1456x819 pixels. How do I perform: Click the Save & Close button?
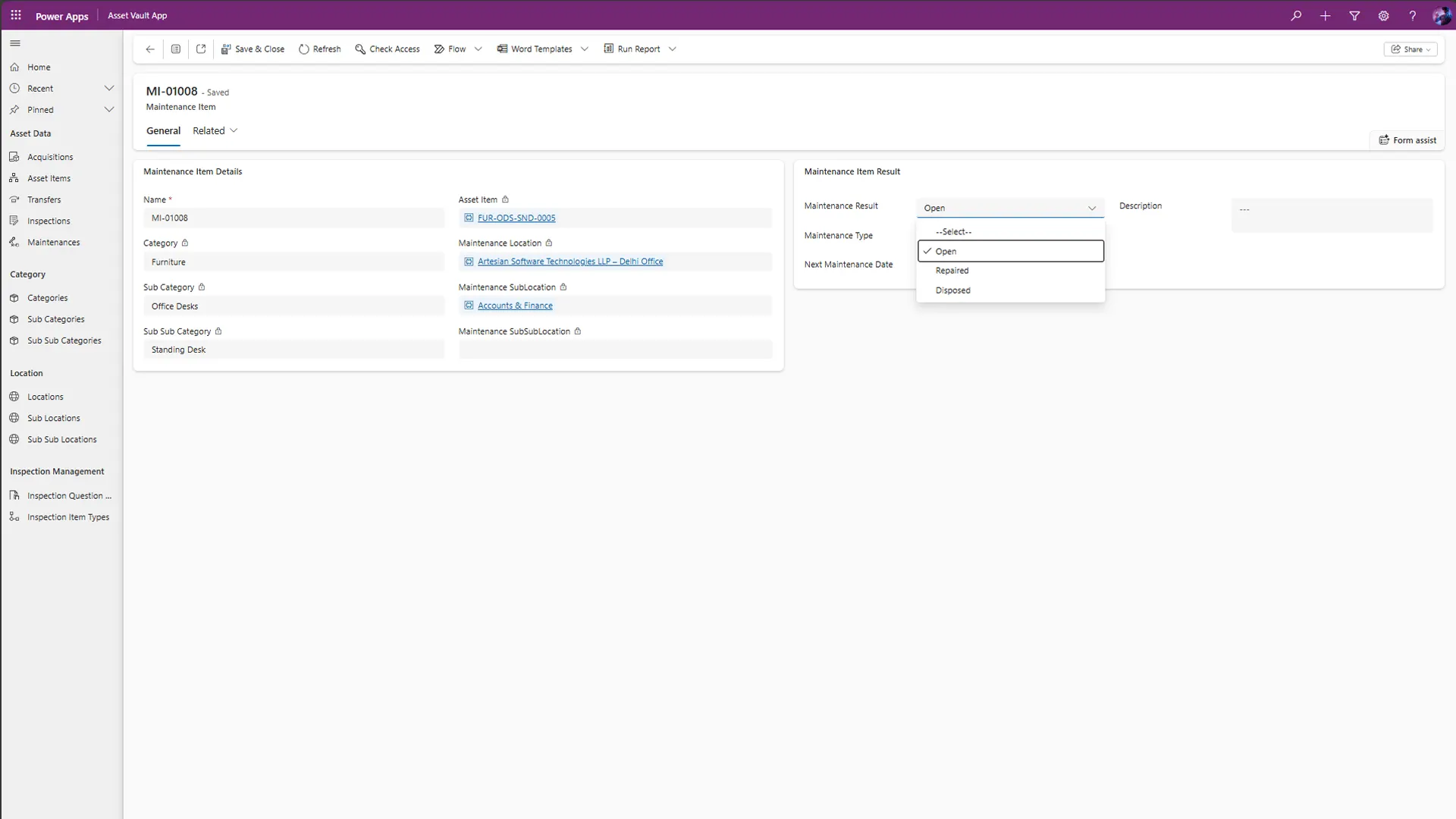[x=253, y=49]
